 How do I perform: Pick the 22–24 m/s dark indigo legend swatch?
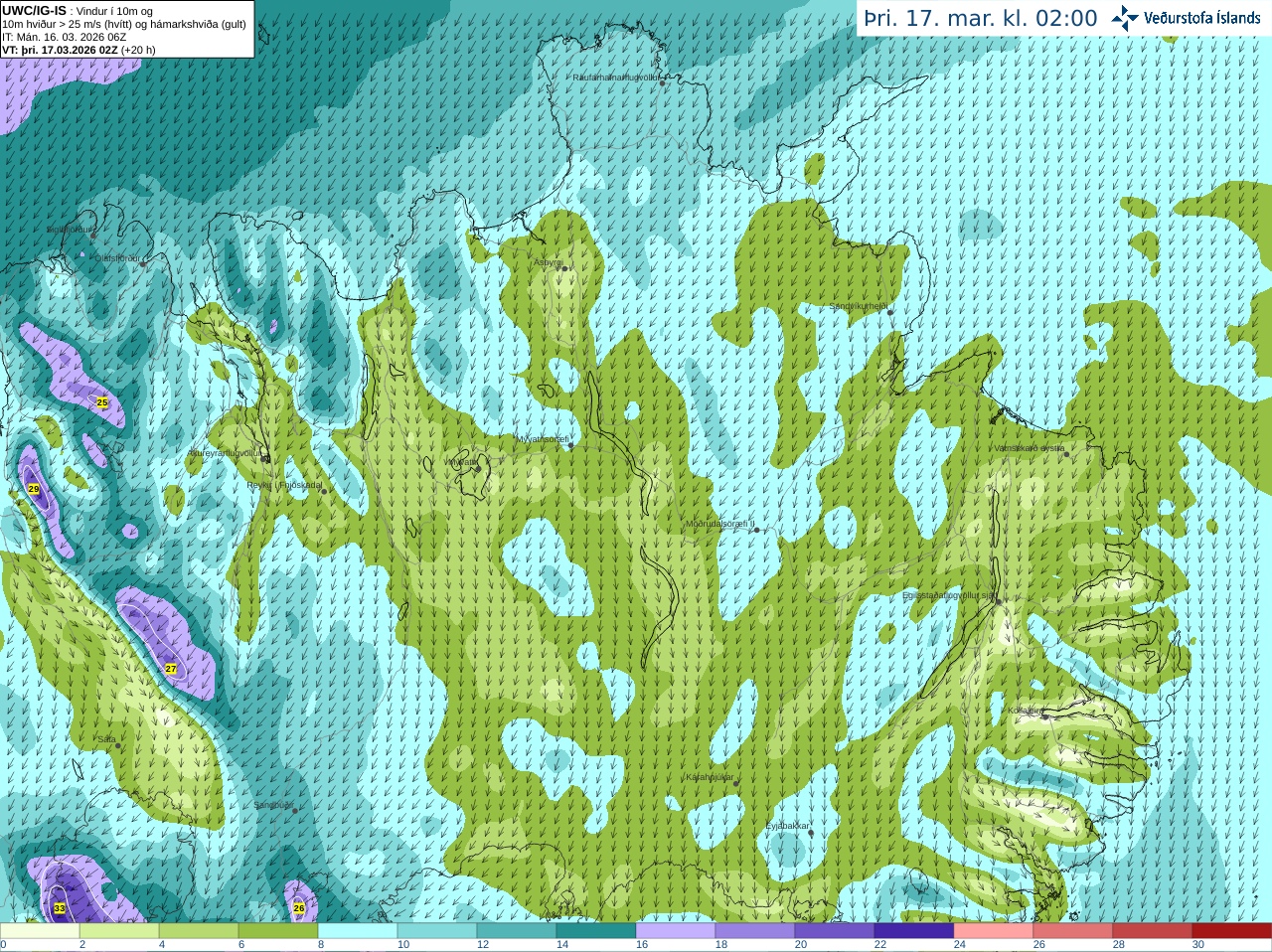pos(914,931)
